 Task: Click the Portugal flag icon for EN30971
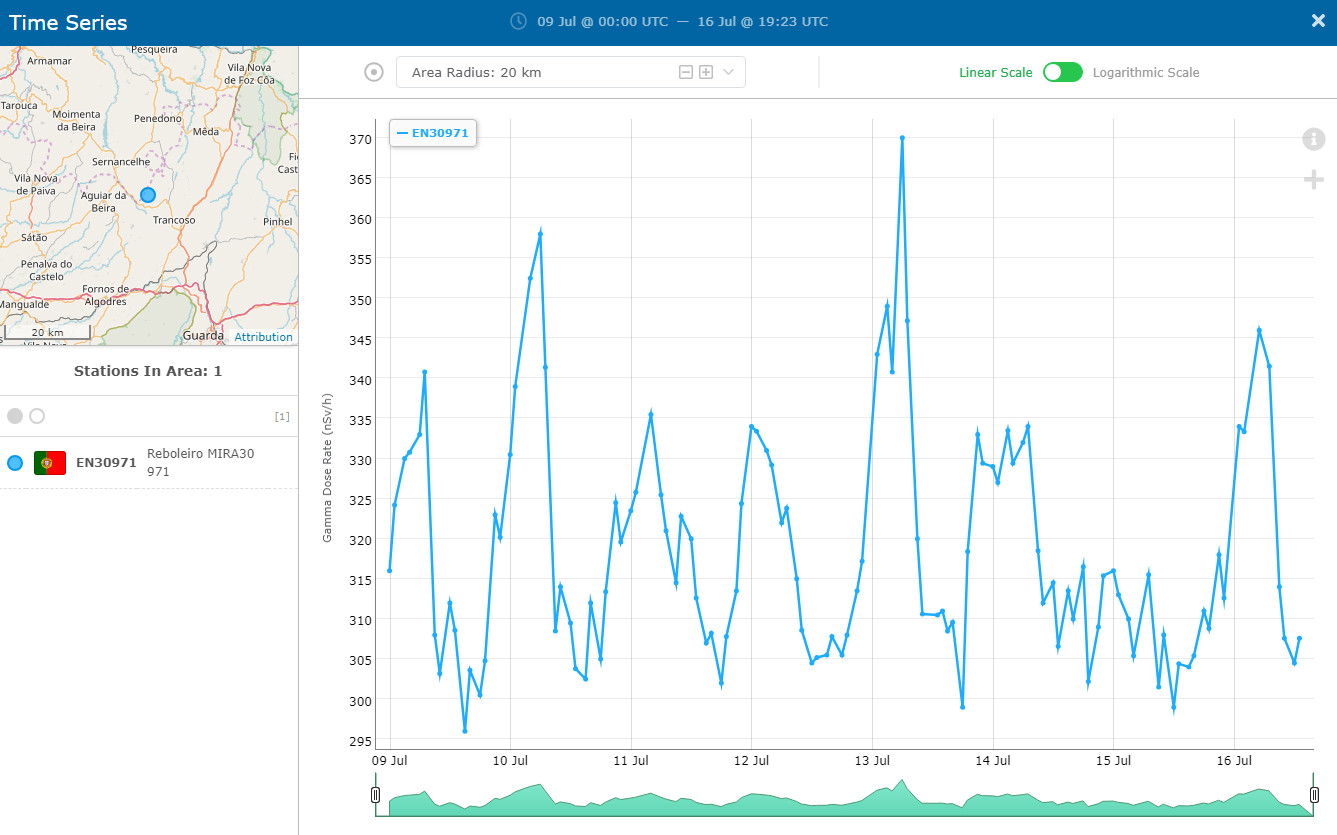point(50,463)
